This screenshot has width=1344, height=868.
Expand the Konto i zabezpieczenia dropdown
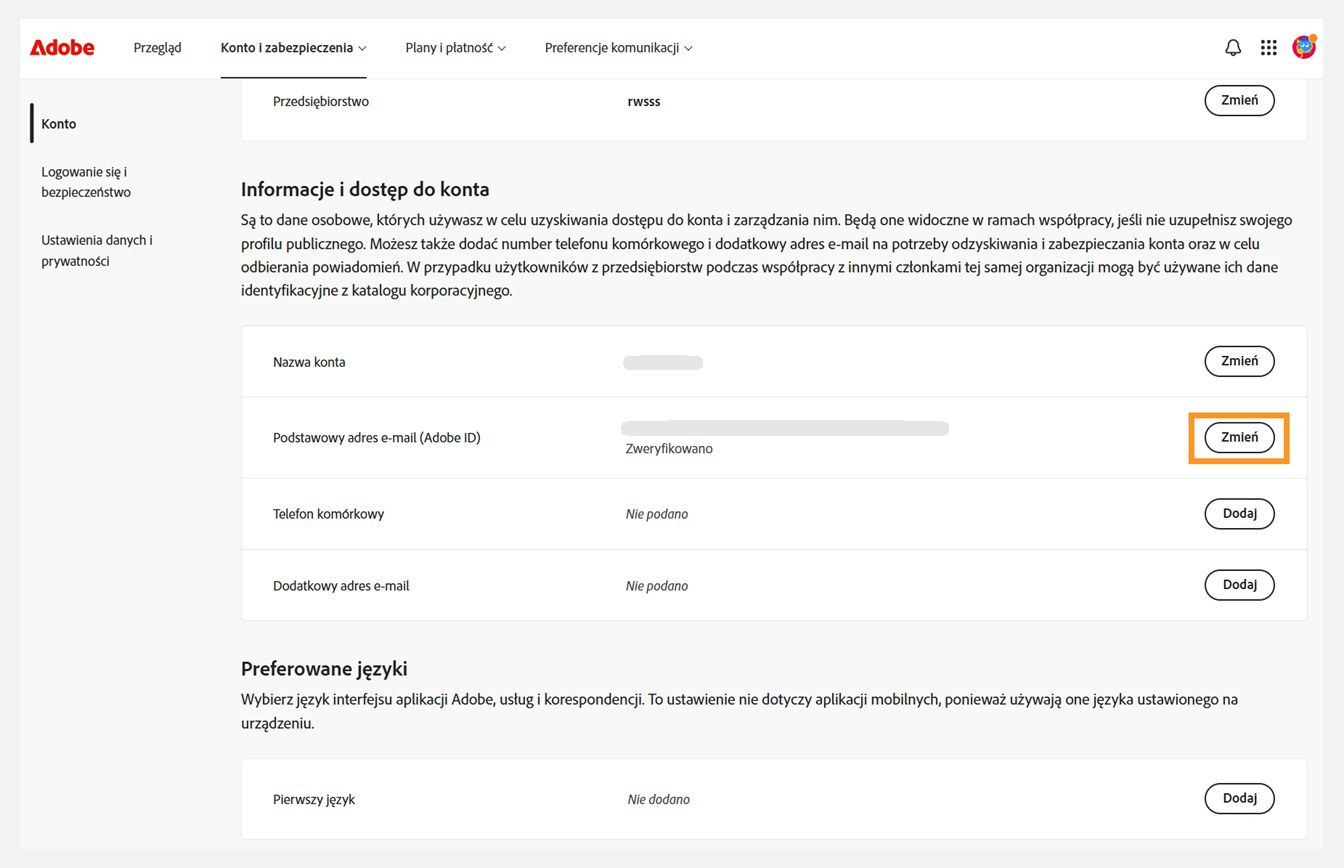(293, 47)
